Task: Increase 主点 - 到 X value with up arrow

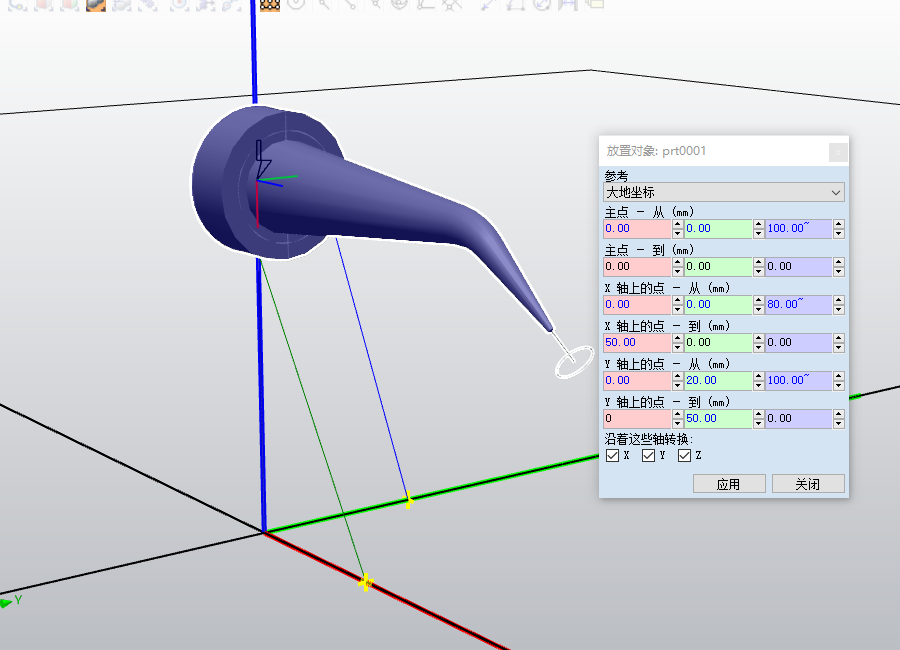Action: [678, 262]
